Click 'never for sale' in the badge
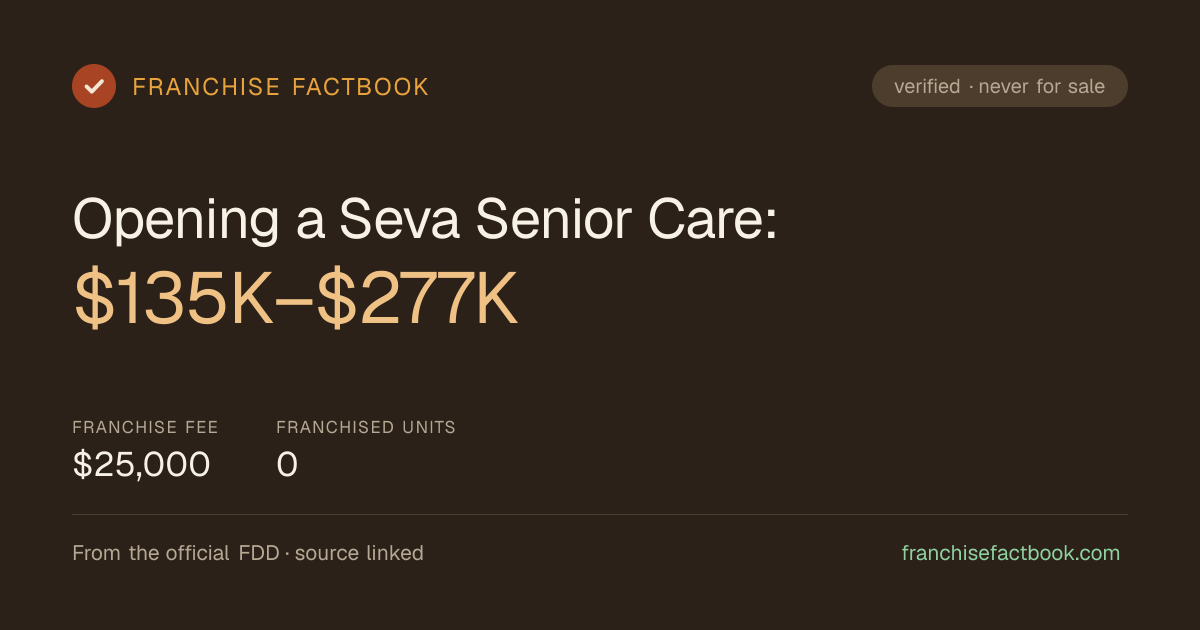 click(x=1042, y=86)
